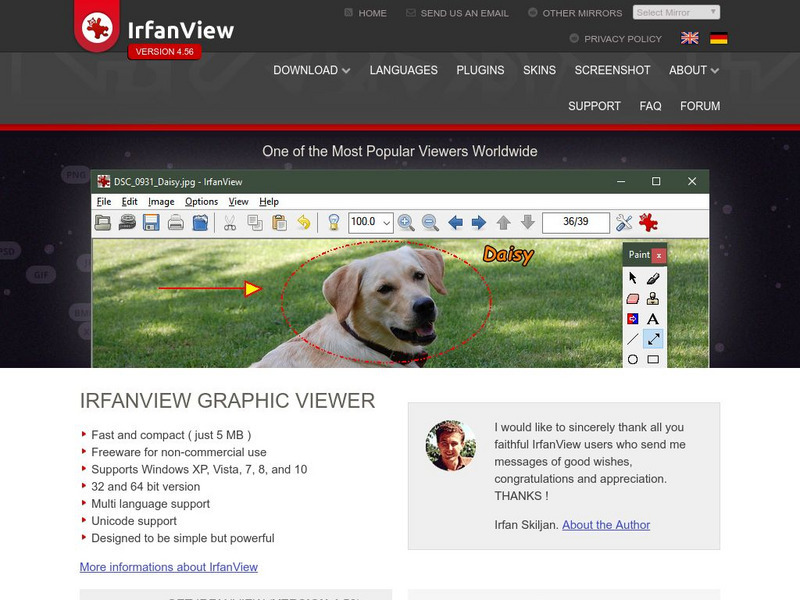
Task: Select the text A tool in Paint
Action: tap(653, 319)
